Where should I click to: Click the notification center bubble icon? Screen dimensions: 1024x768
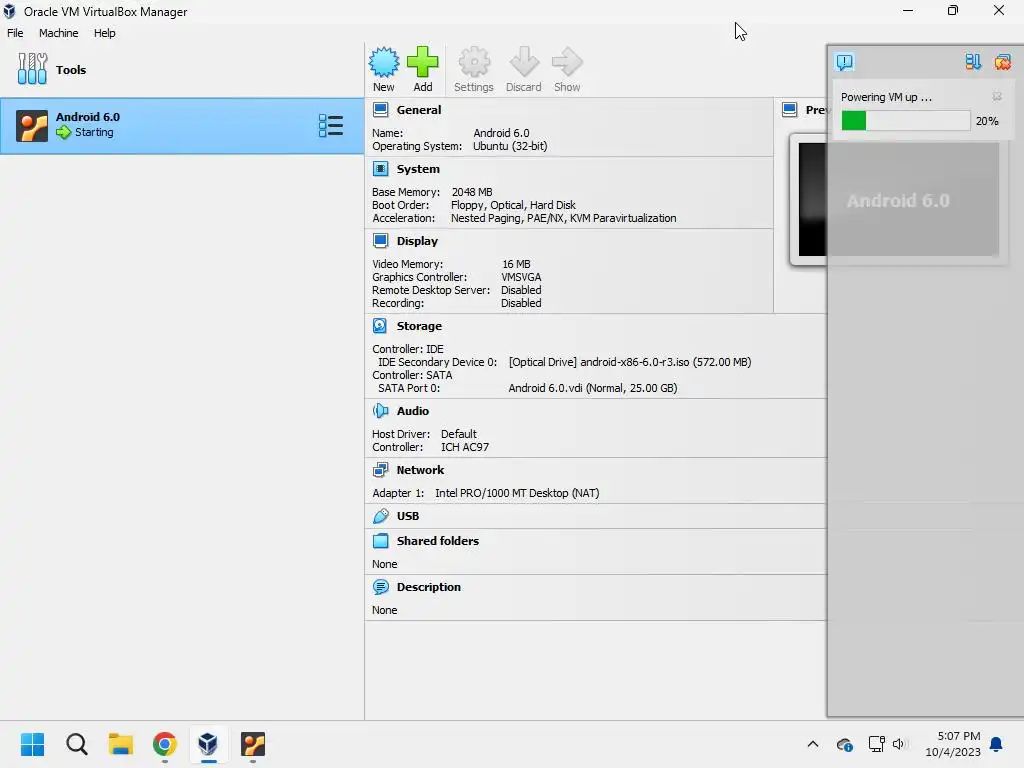click(x=844, y=62)
